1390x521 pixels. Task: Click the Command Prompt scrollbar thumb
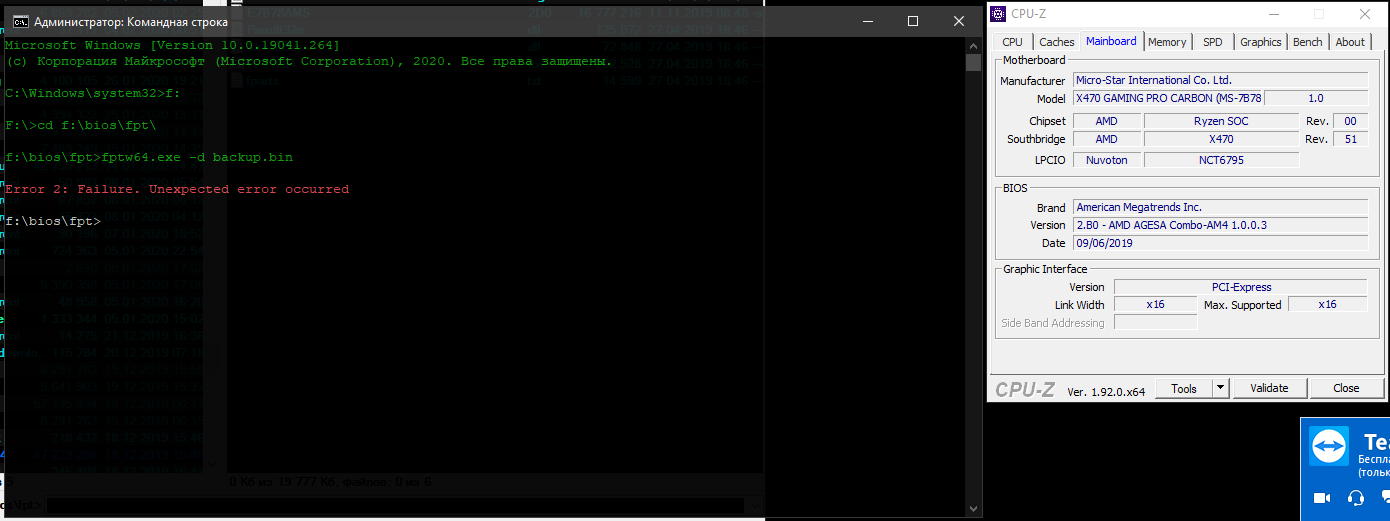tap(973, 63)
